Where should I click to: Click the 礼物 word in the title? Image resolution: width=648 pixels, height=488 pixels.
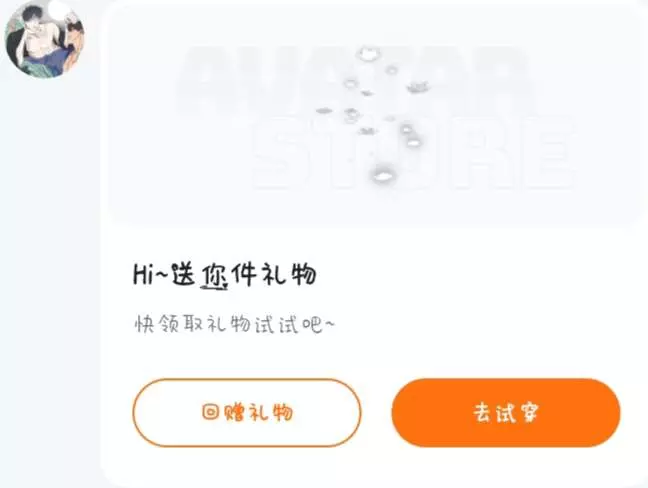289,274
